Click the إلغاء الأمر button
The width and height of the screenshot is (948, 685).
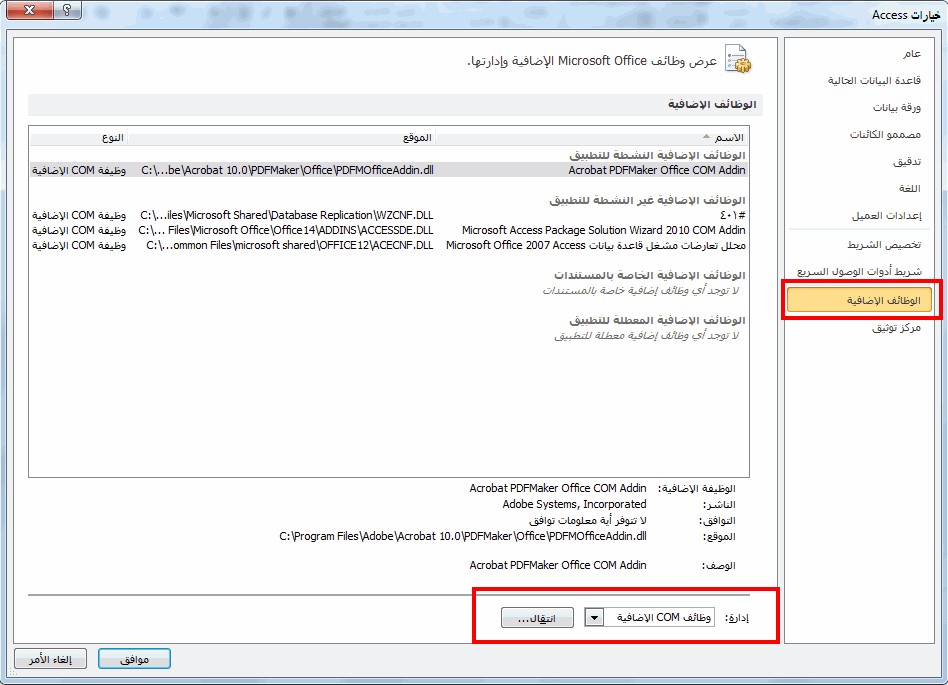[x=51, y=659]
